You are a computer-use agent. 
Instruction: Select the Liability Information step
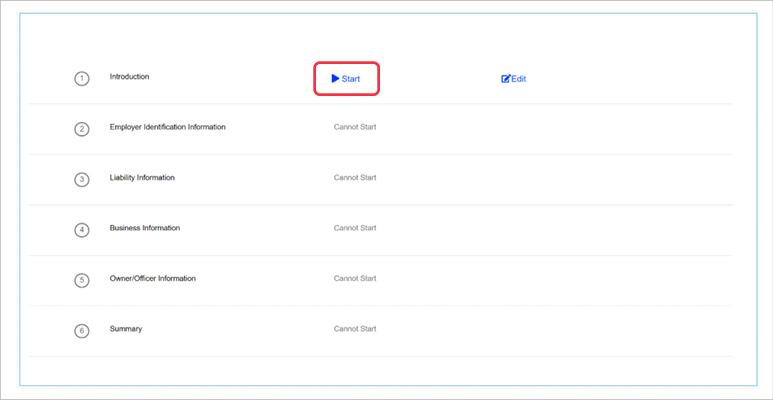[x=142, y=178]
